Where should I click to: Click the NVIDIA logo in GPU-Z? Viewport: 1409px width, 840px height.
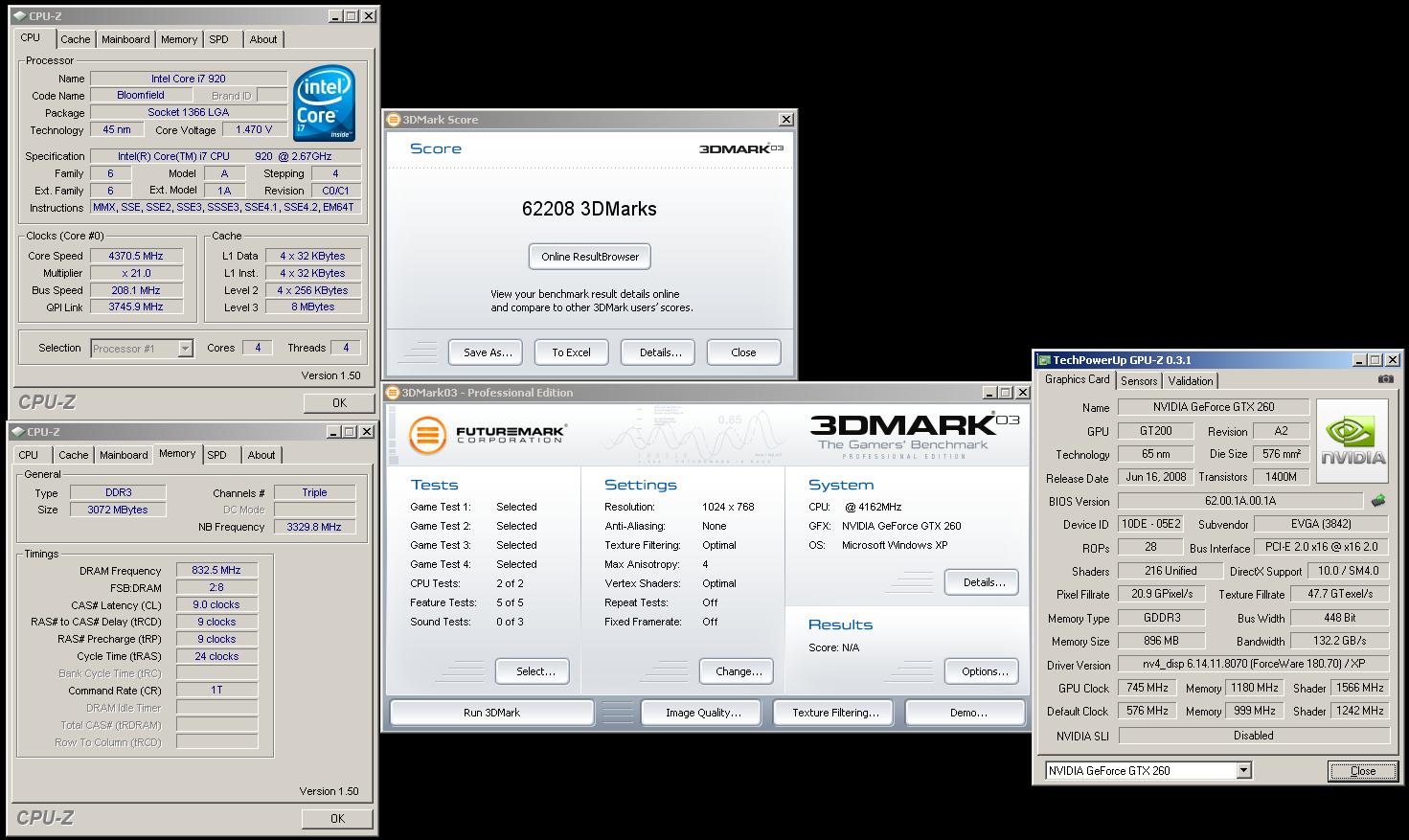click(1353, 441)
